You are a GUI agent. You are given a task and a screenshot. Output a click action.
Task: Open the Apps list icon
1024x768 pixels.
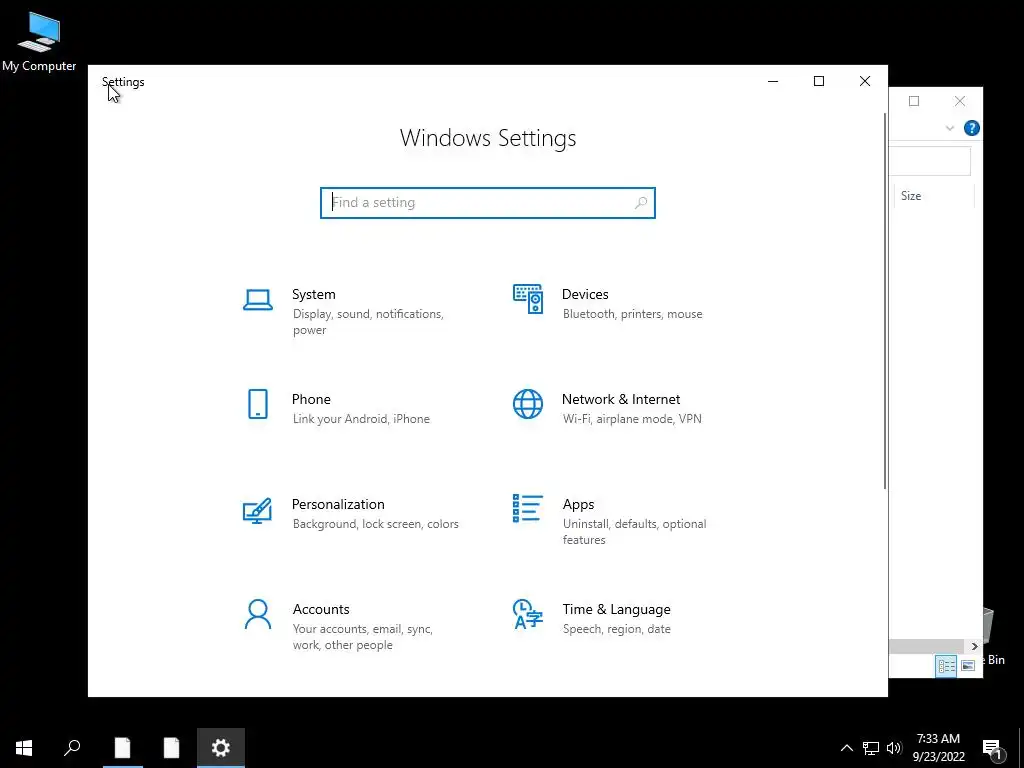point(528,508)
